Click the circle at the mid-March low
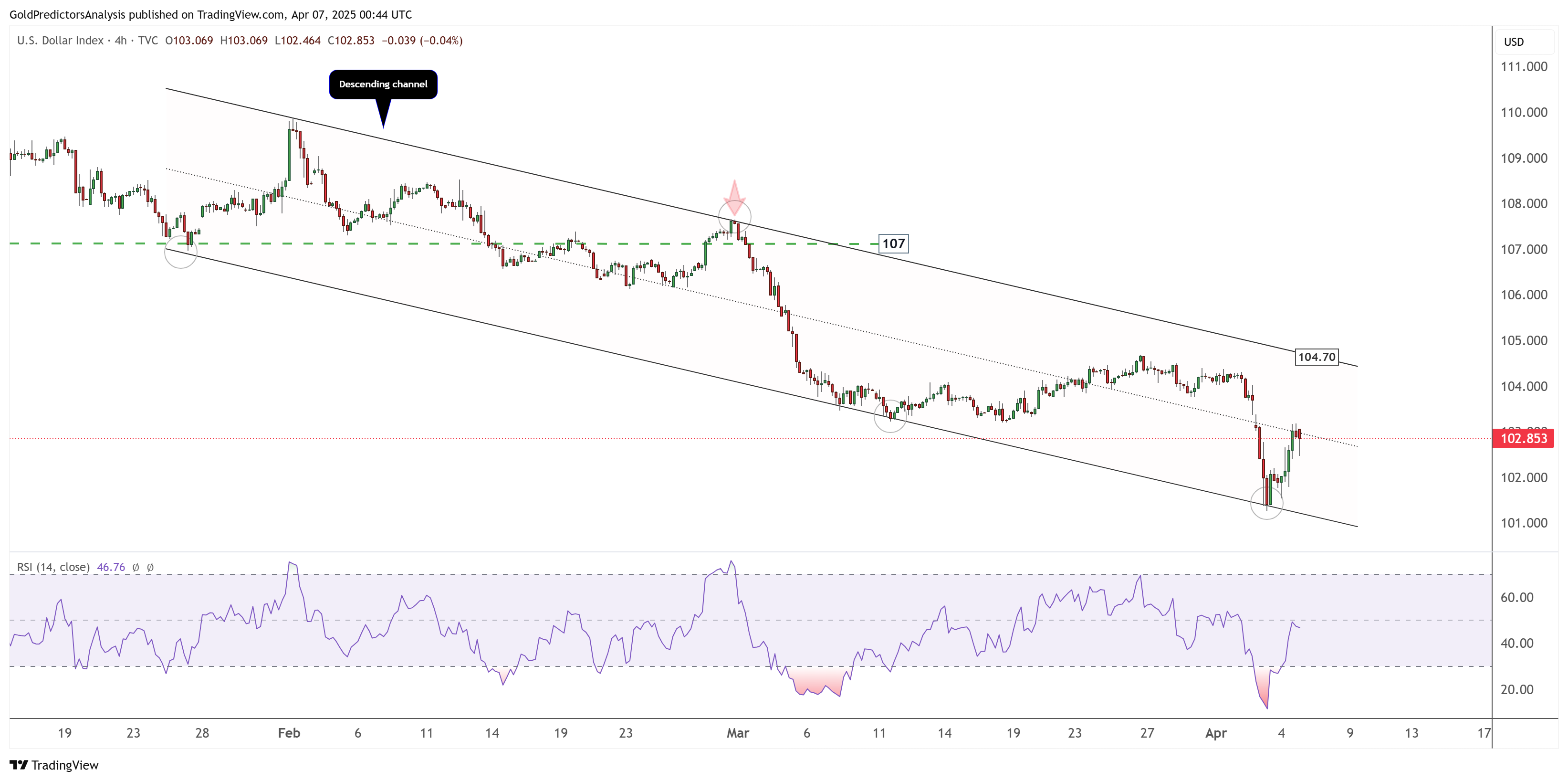 [890, 416]
